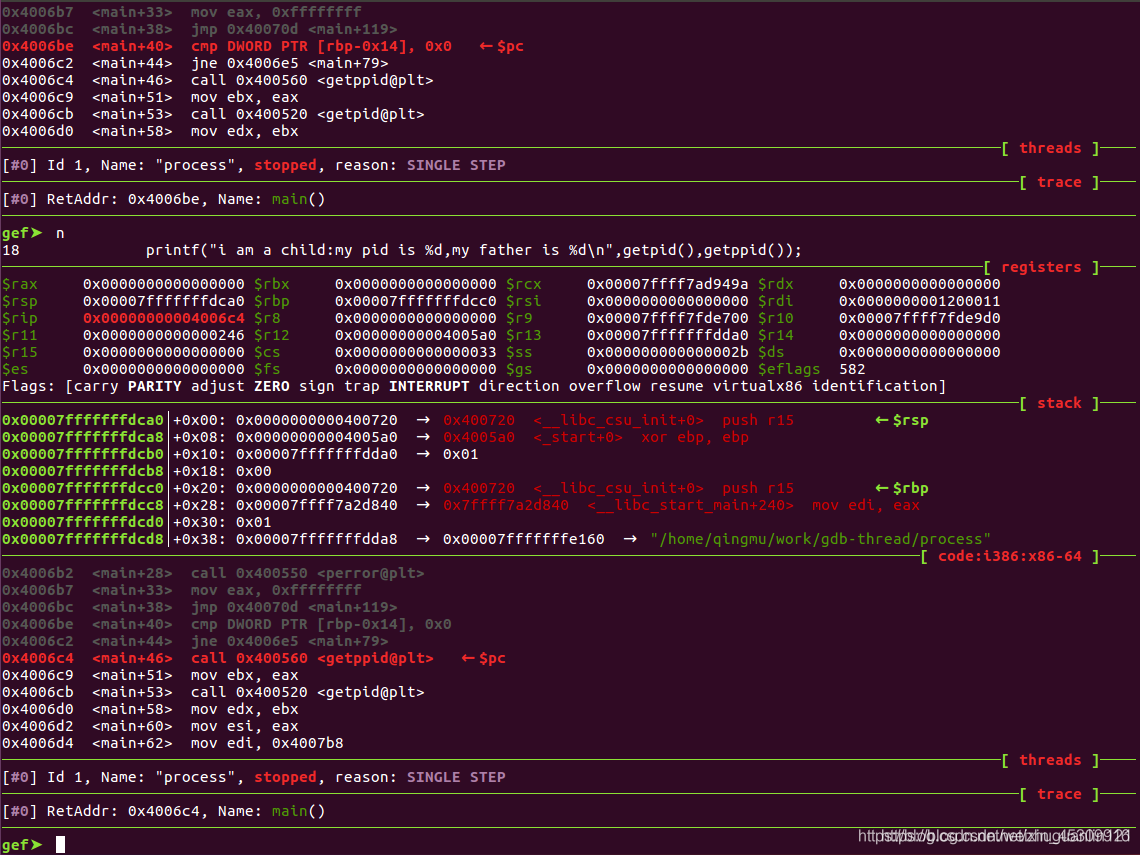Click the call getppid@plt instruction at $pc
Viewport: 1140px width, 855px height.
click(312, 658)
